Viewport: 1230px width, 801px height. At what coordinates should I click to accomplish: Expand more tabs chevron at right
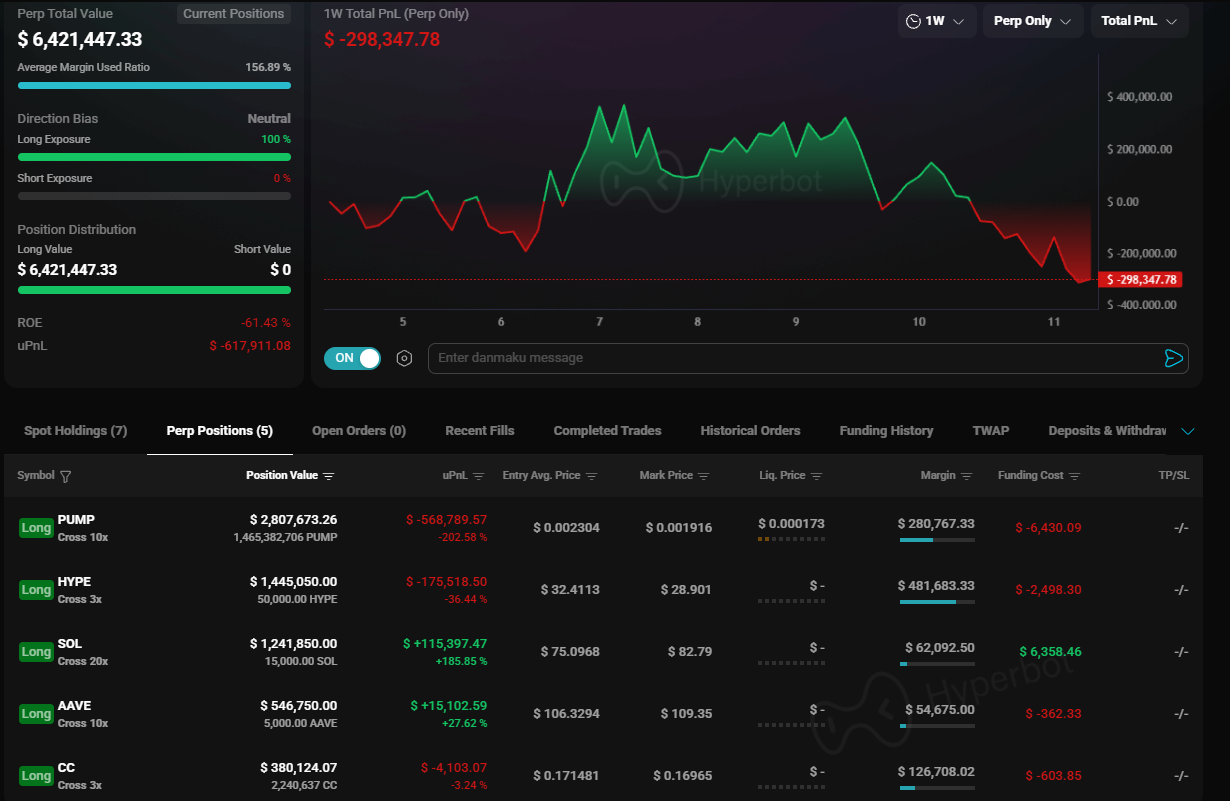pos(1188,431)
